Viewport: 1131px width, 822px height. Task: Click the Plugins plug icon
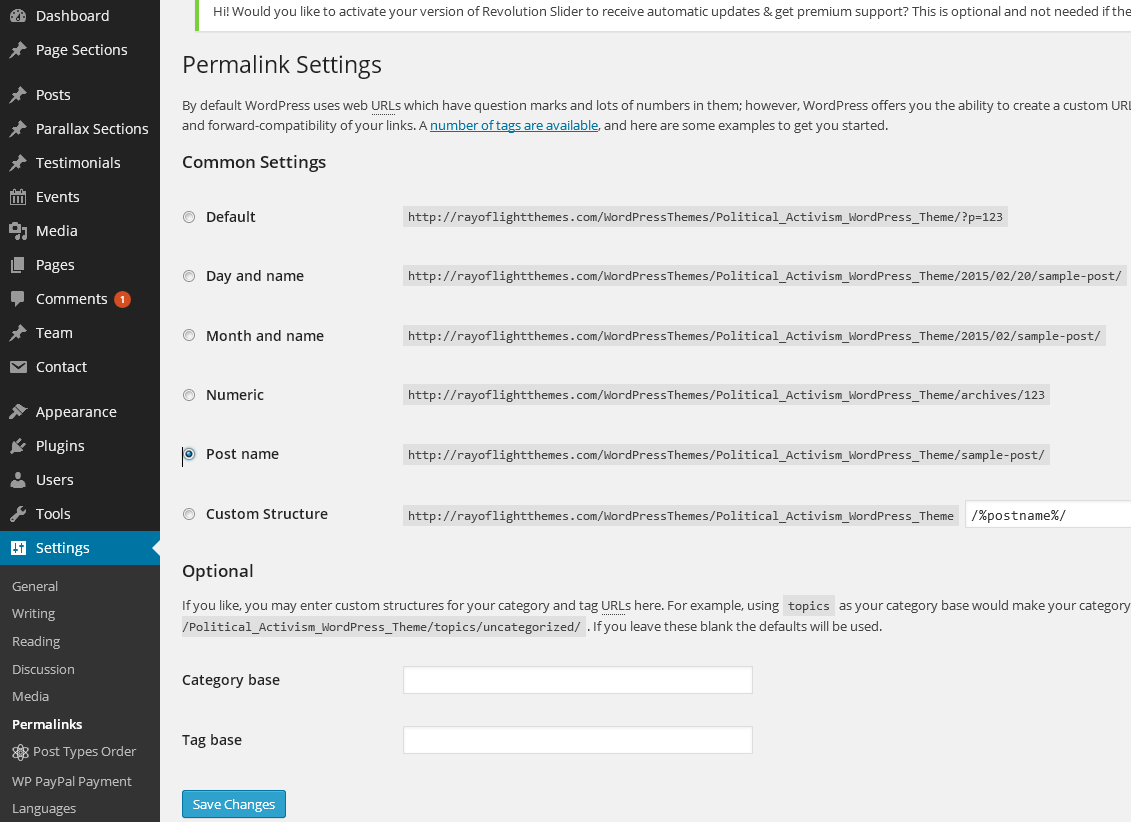click(18, 446)
